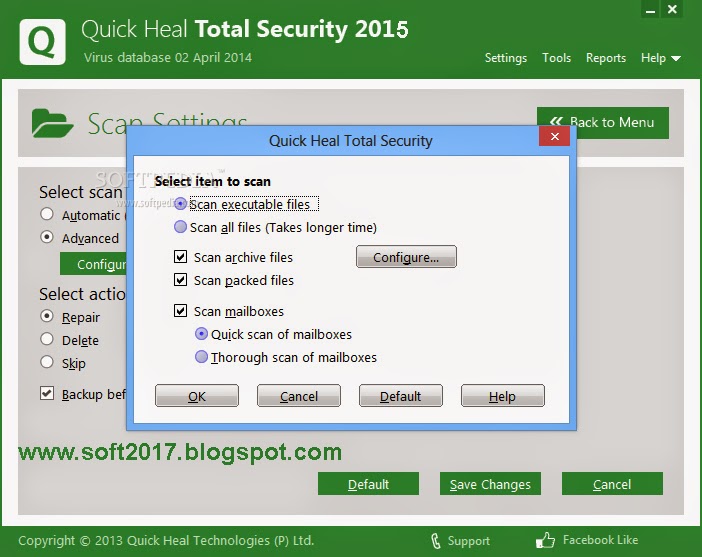Click Cancel in the dialog
The height and width of the screenshot is (557, 702).
(x=299, y=396)
